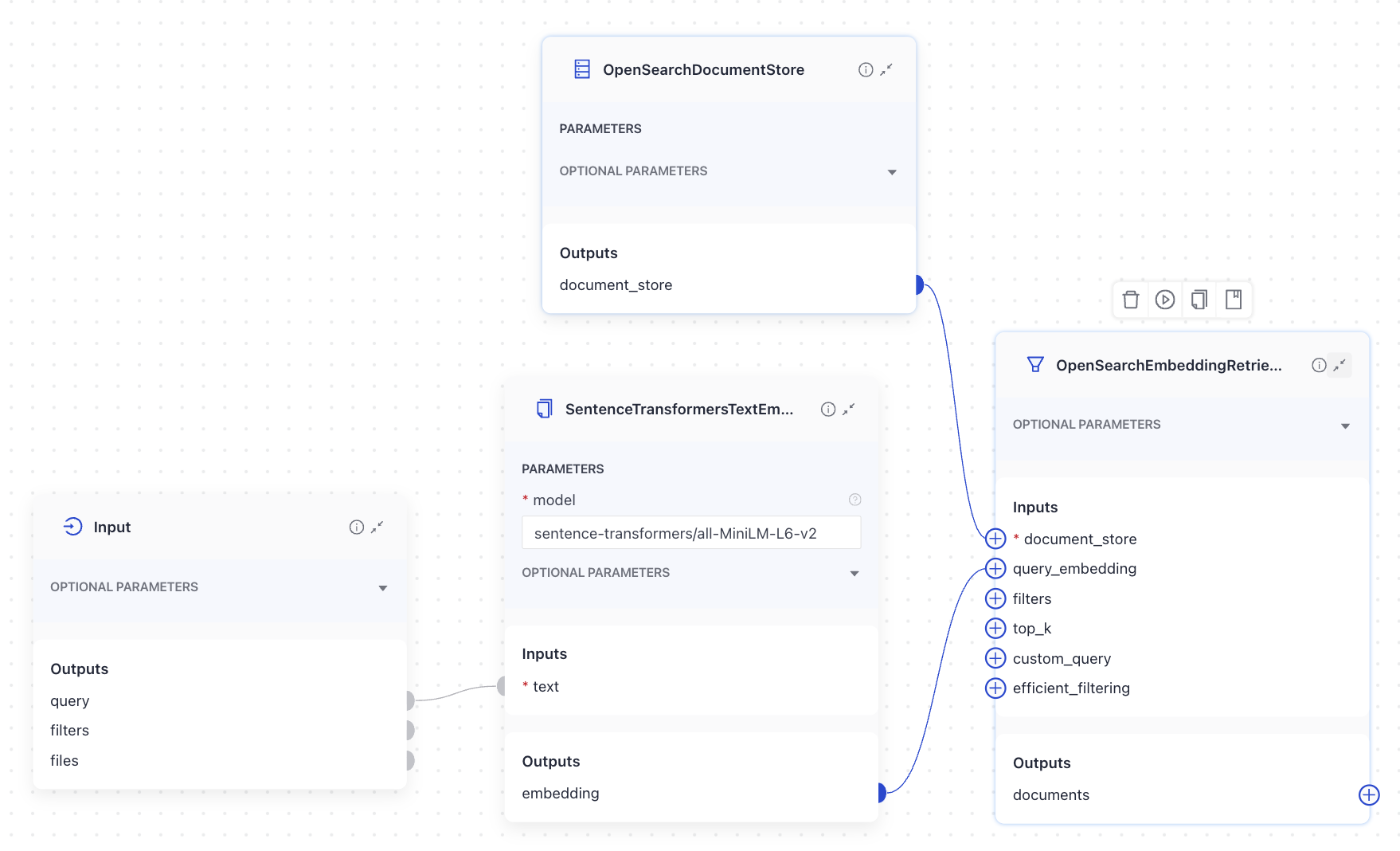Run the retriever using the play icon
Viewport: 1400px width, 851px height.
pyautogui.click(x=1165, y=300)
